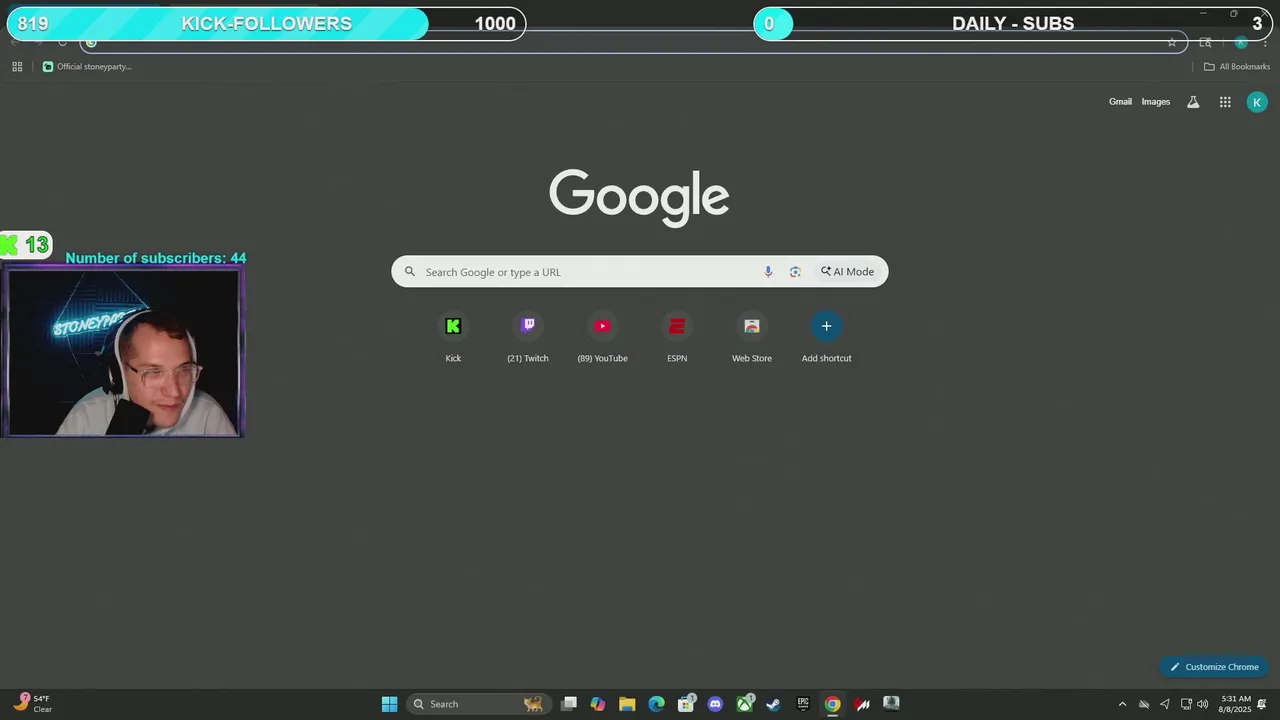Click the taskbar Search box
Screen dimensions: 1280x720
pos(479,704)
